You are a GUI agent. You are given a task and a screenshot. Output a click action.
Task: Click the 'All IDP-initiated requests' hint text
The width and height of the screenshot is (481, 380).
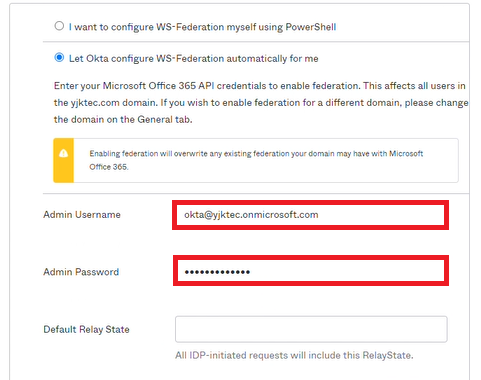coord(294,355)
